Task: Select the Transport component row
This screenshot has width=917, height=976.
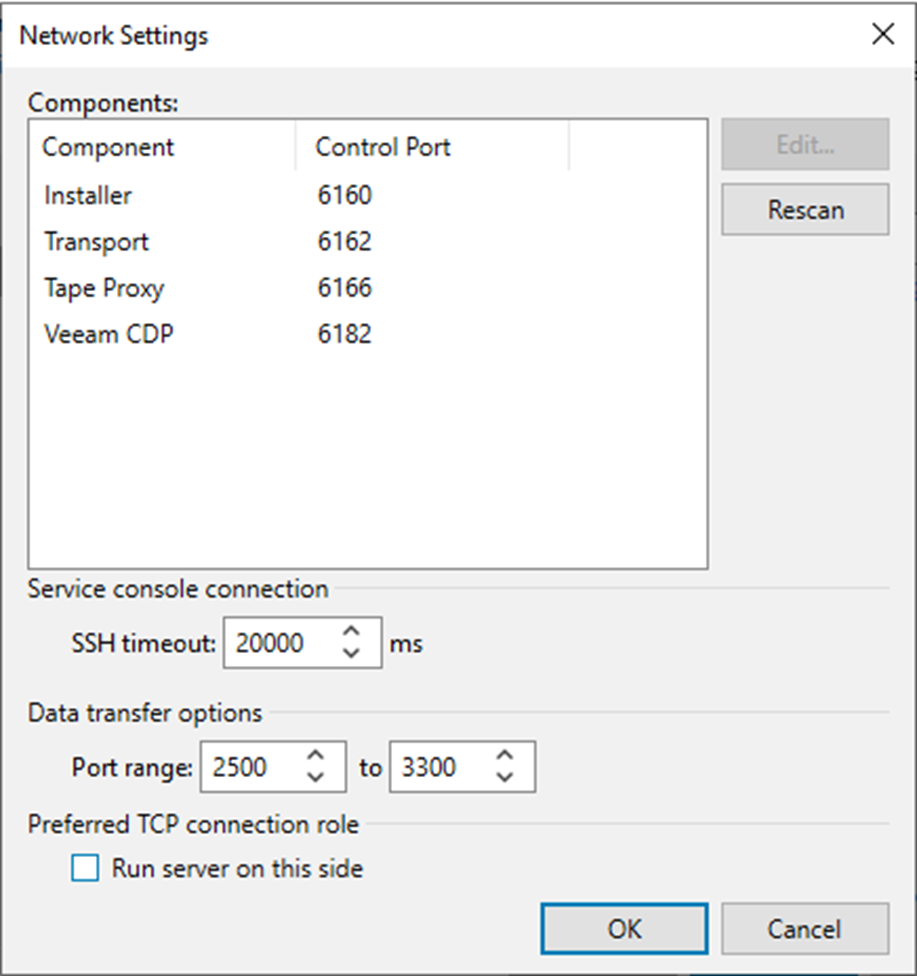Action: 368,242
